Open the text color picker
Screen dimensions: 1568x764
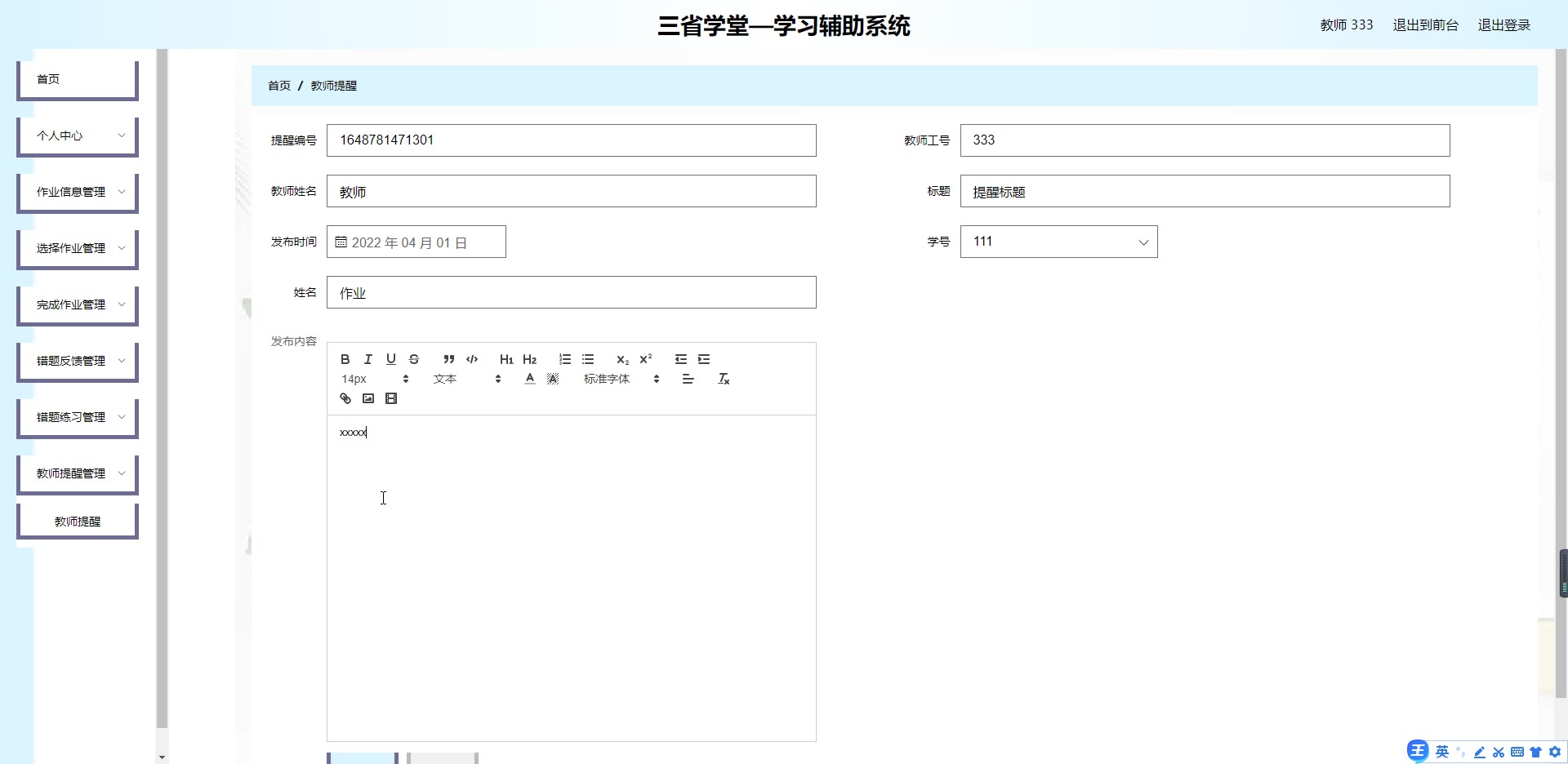(530, 379)
